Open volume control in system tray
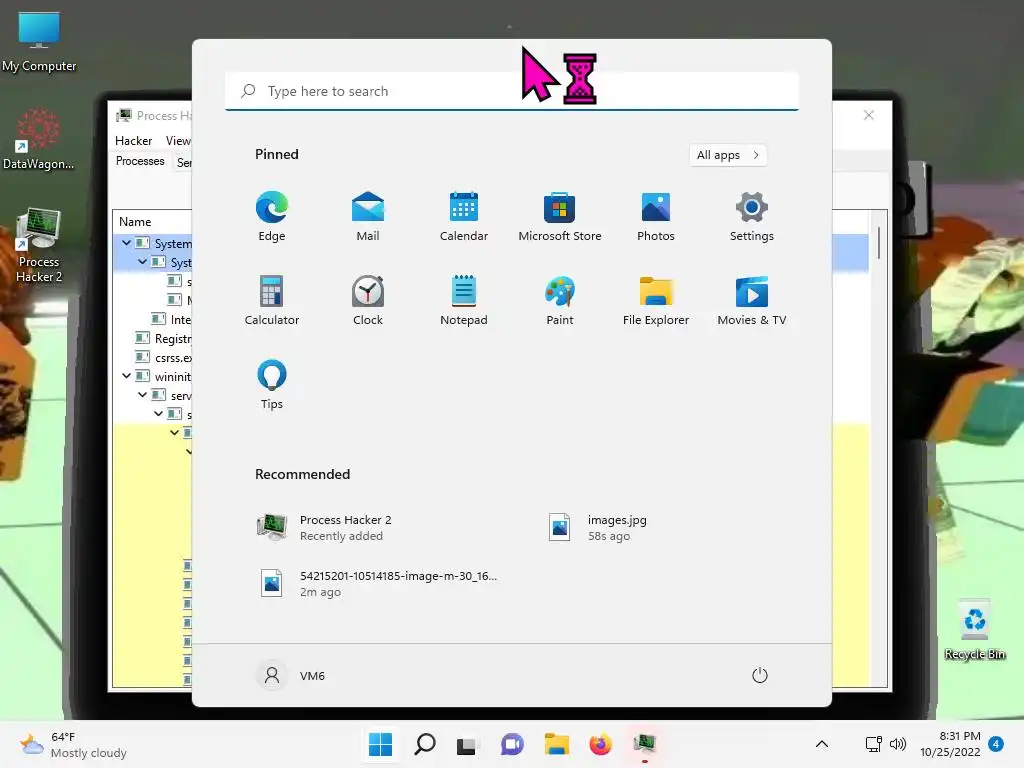Screen dimensions: 1024x768 (x=898, y=744)
